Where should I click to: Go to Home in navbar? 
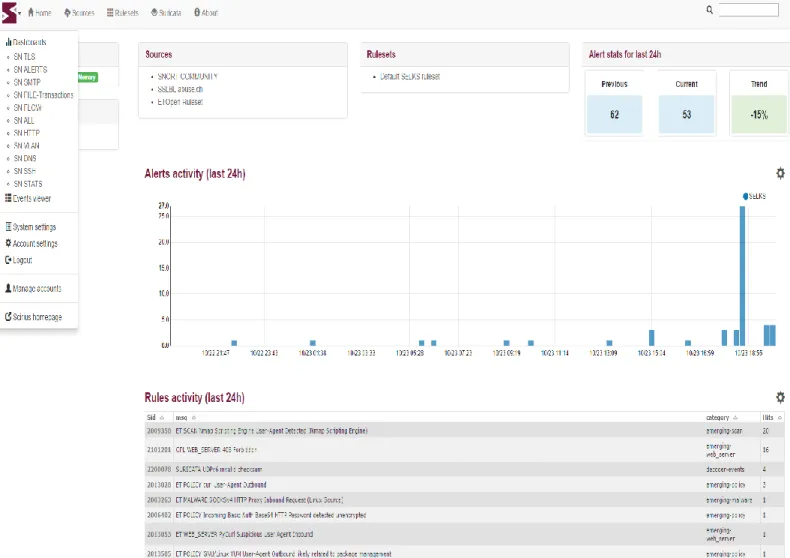[x=39, y=13]
